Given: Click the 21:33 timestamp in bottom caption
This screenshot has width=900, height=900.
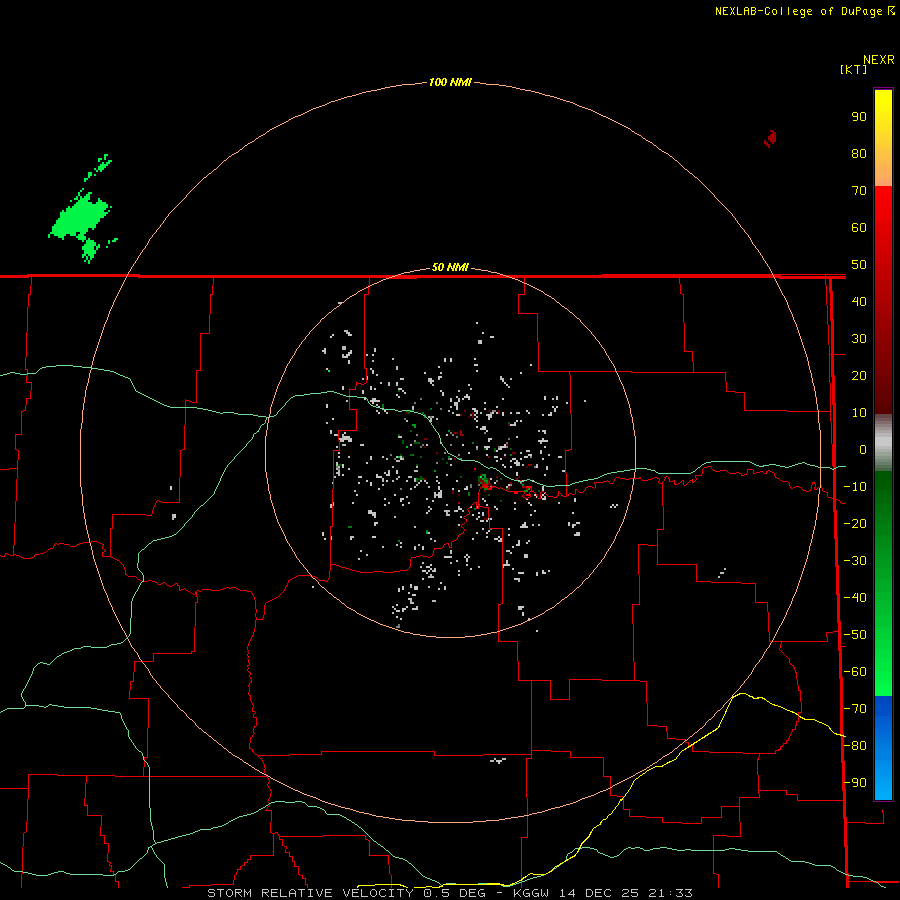Looking at the screenshot, I should [x=670, y=893].
